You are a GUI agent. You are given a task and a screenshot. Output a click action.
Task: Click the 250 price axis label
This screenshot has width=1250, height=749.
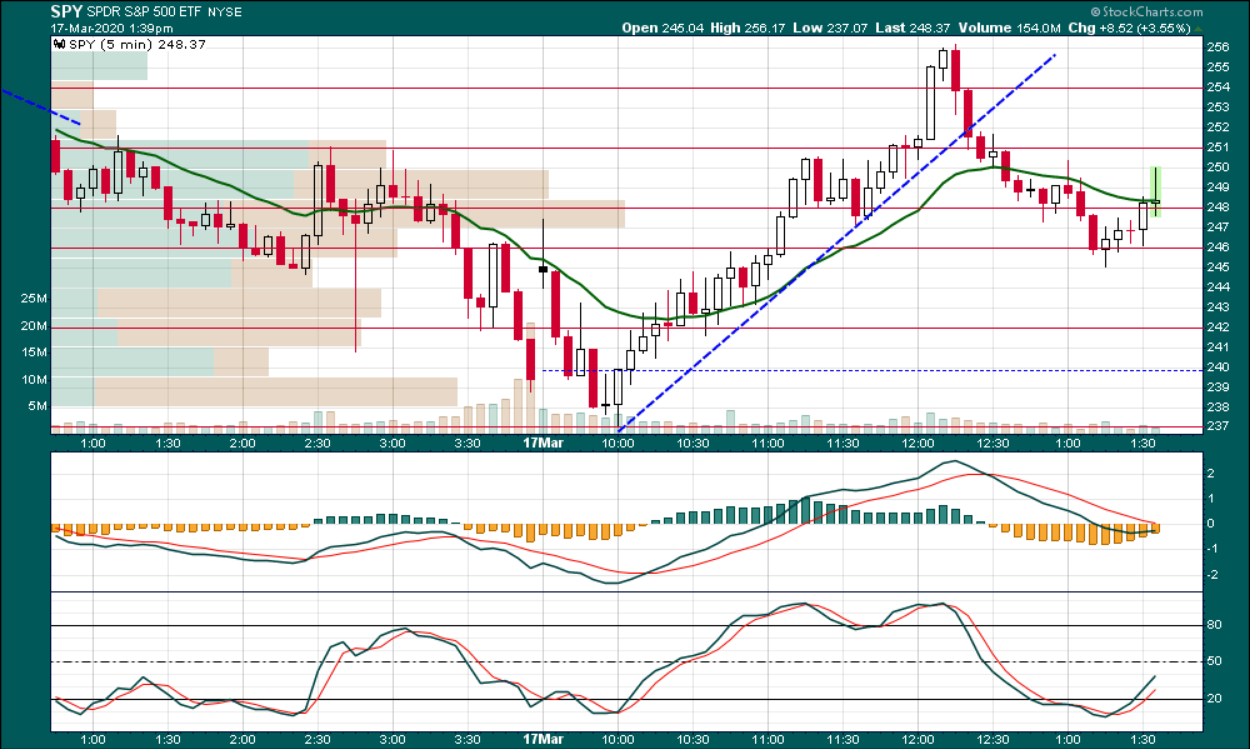[1219, 167]
